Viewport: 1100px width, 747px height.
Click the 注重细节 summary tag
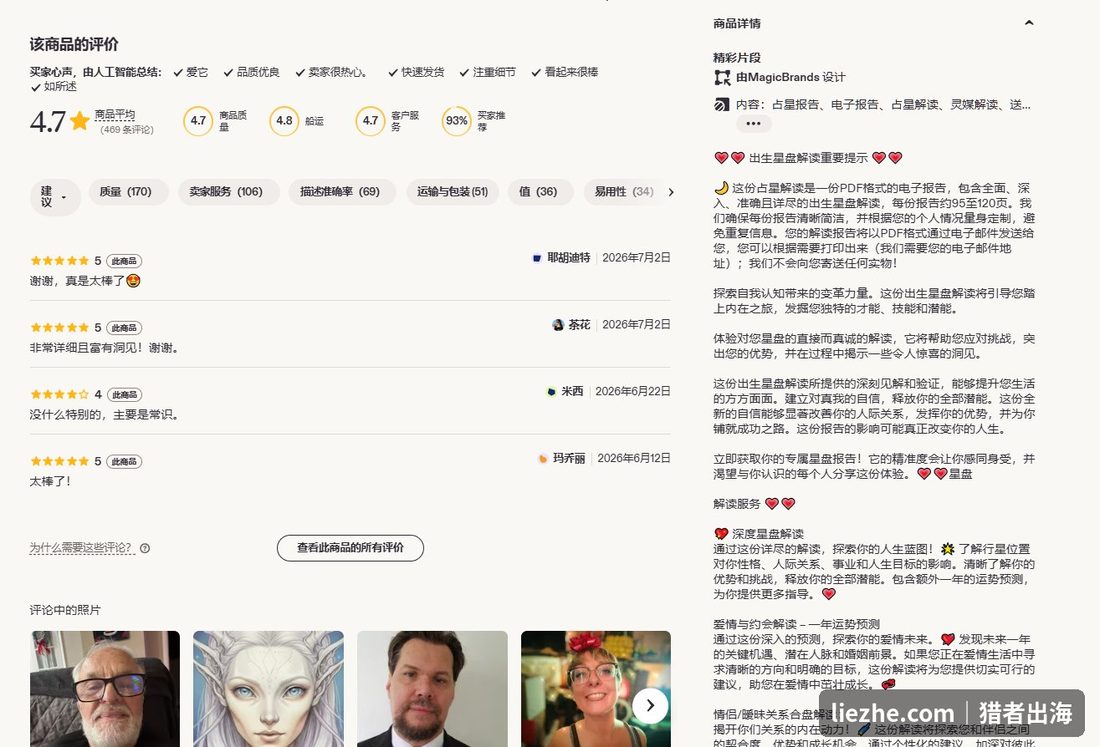(x=488, y=72)
